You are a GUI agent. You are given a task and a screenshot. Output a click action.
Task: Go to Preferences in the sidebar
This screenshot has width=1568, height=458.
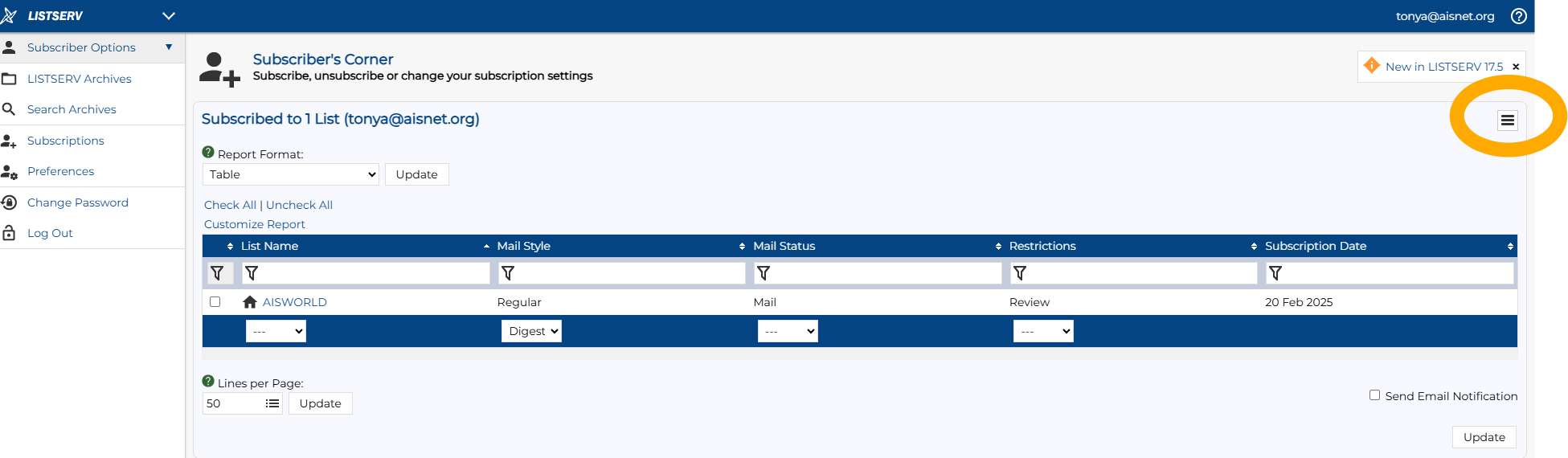click(x=60, y=171)
